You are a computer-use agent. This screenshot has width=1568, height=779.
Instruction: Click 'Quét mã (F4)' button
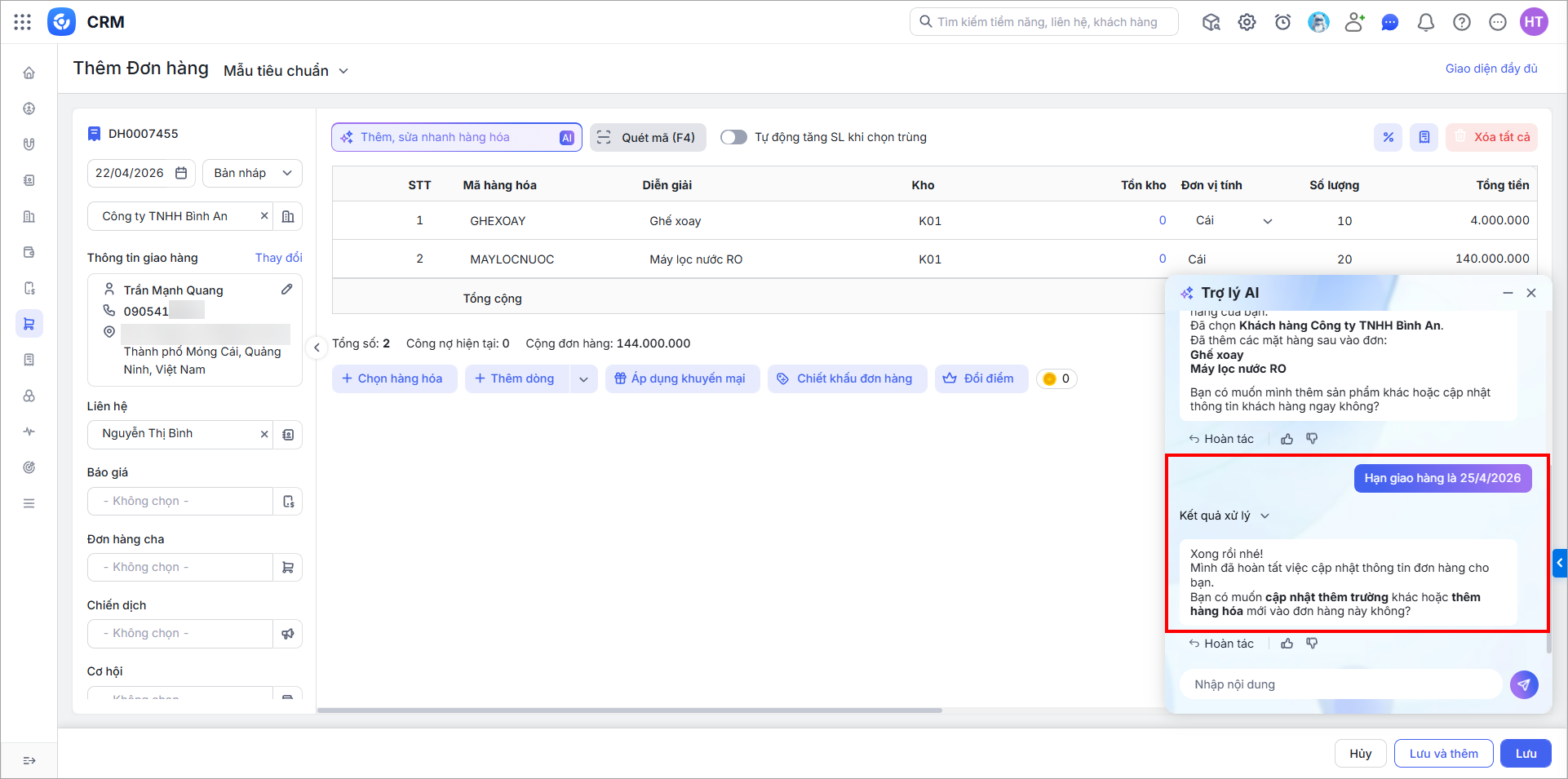(649, 137)
